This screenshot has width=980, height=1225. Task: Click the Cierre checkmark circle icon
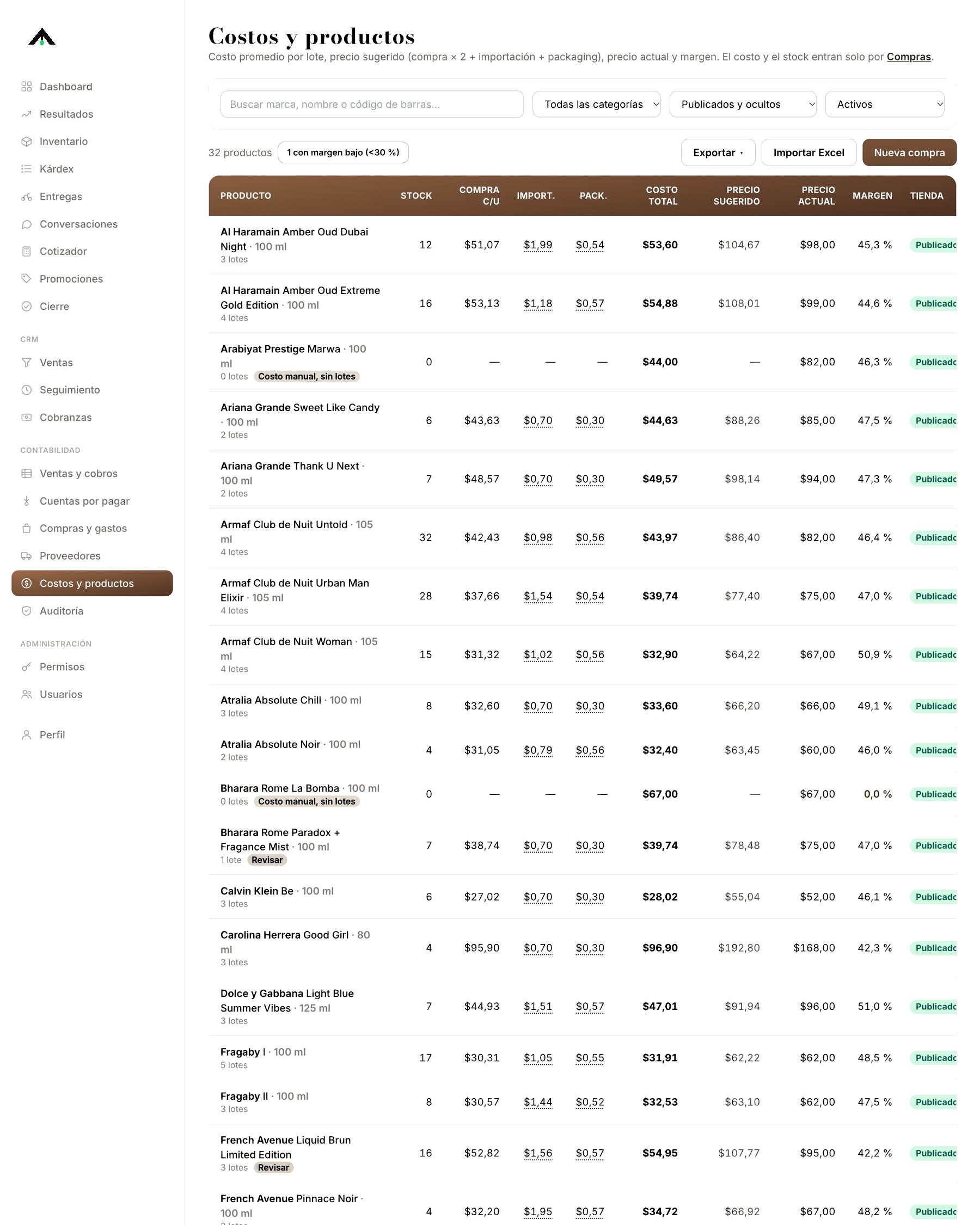(26, 306)
